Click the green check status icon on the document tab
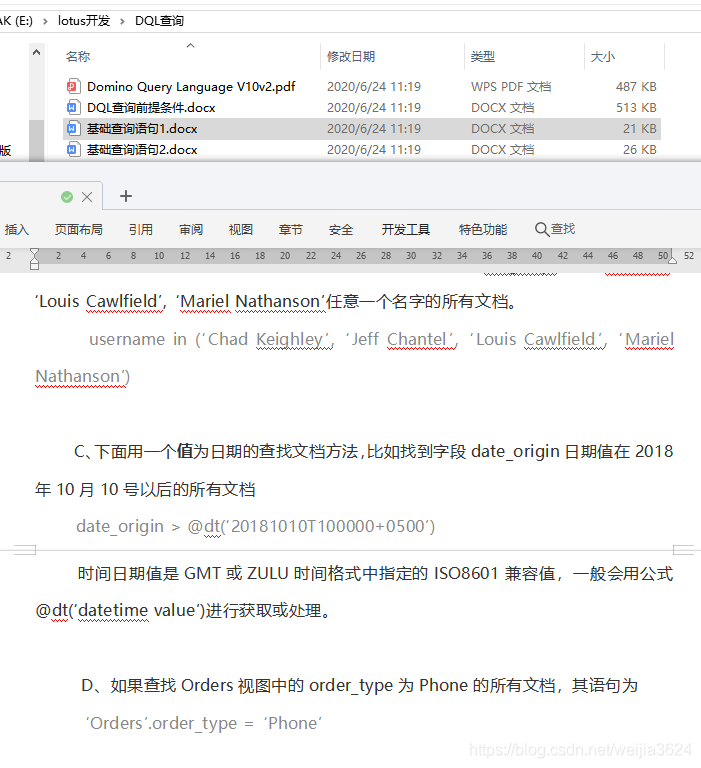 pyautogui.click(x=67, y=197)
